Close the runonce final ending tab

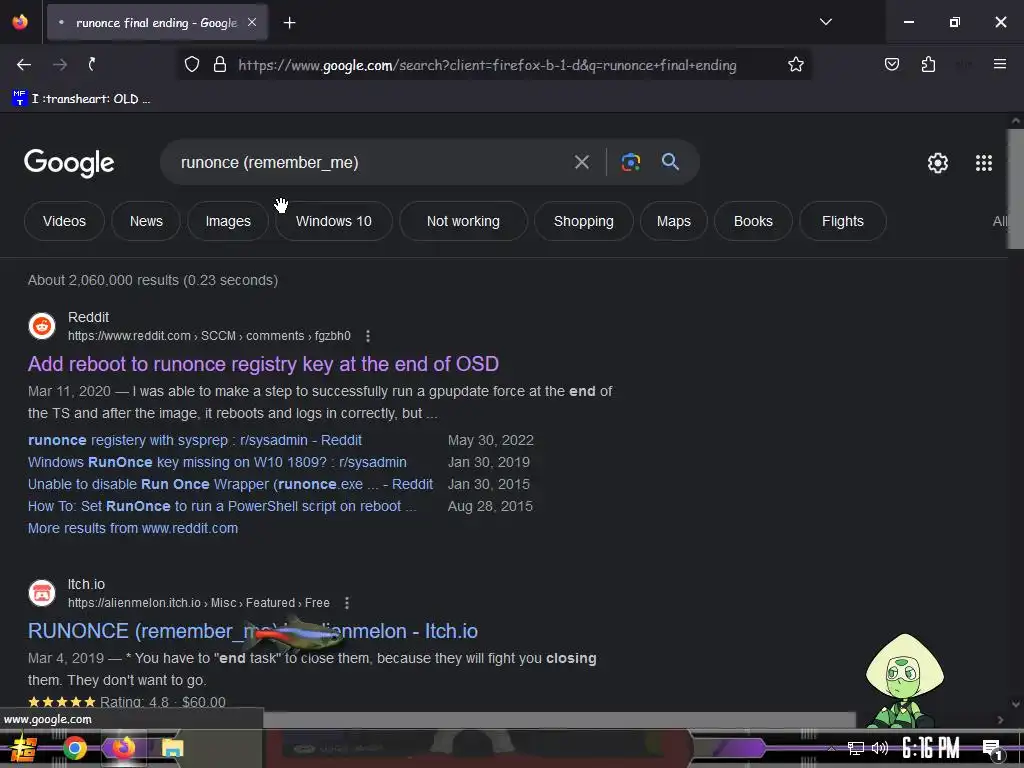click(x=252, y=23)
